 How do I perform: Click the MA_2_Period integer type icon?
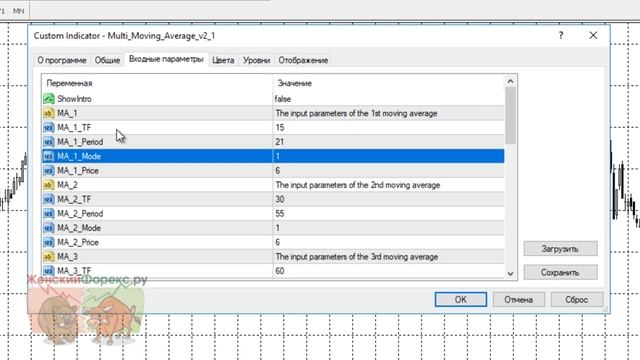49,213
